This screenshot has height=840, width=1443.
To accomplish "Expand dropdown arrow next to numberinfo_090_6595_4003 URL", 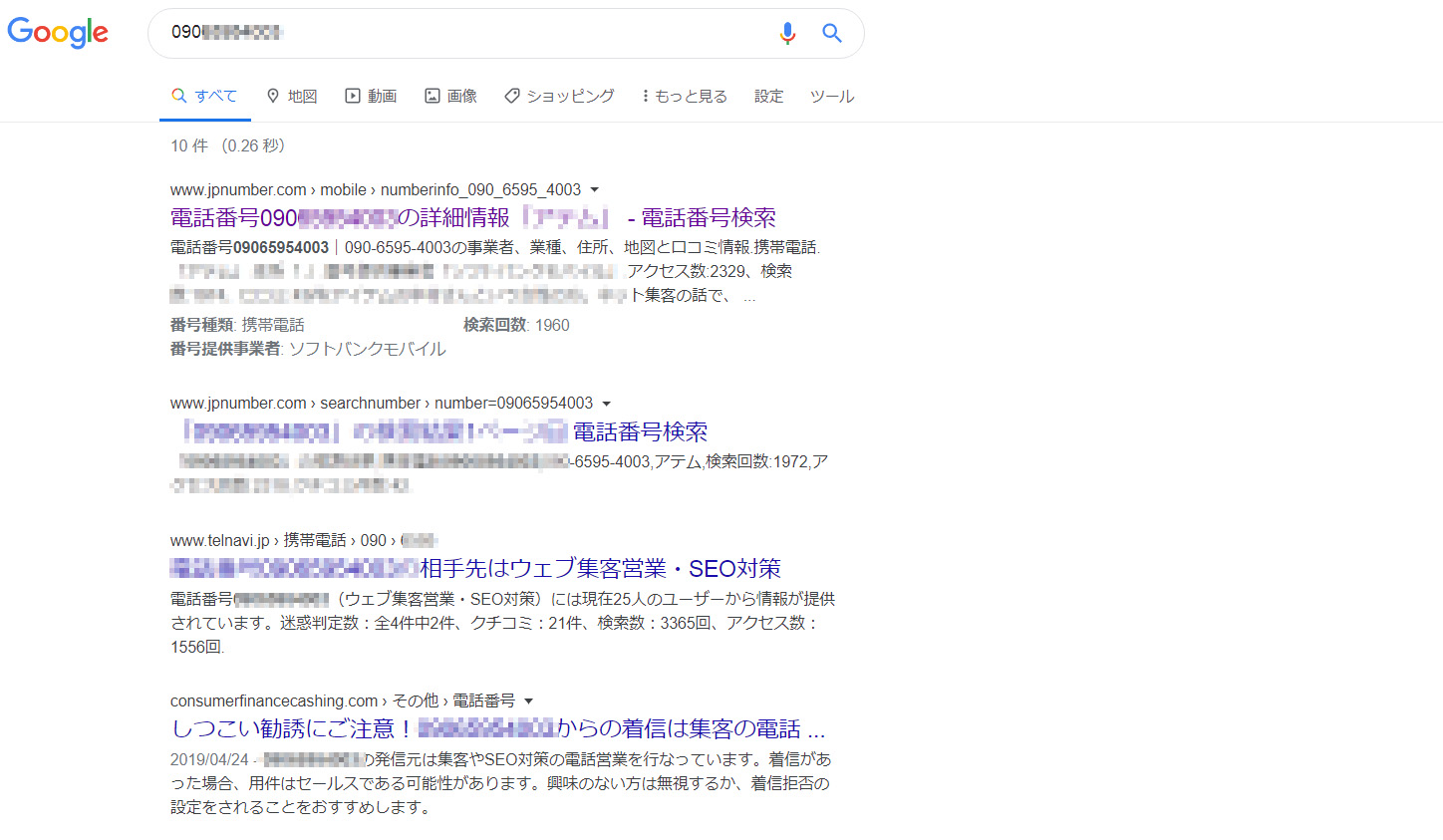I will [595, 189].
